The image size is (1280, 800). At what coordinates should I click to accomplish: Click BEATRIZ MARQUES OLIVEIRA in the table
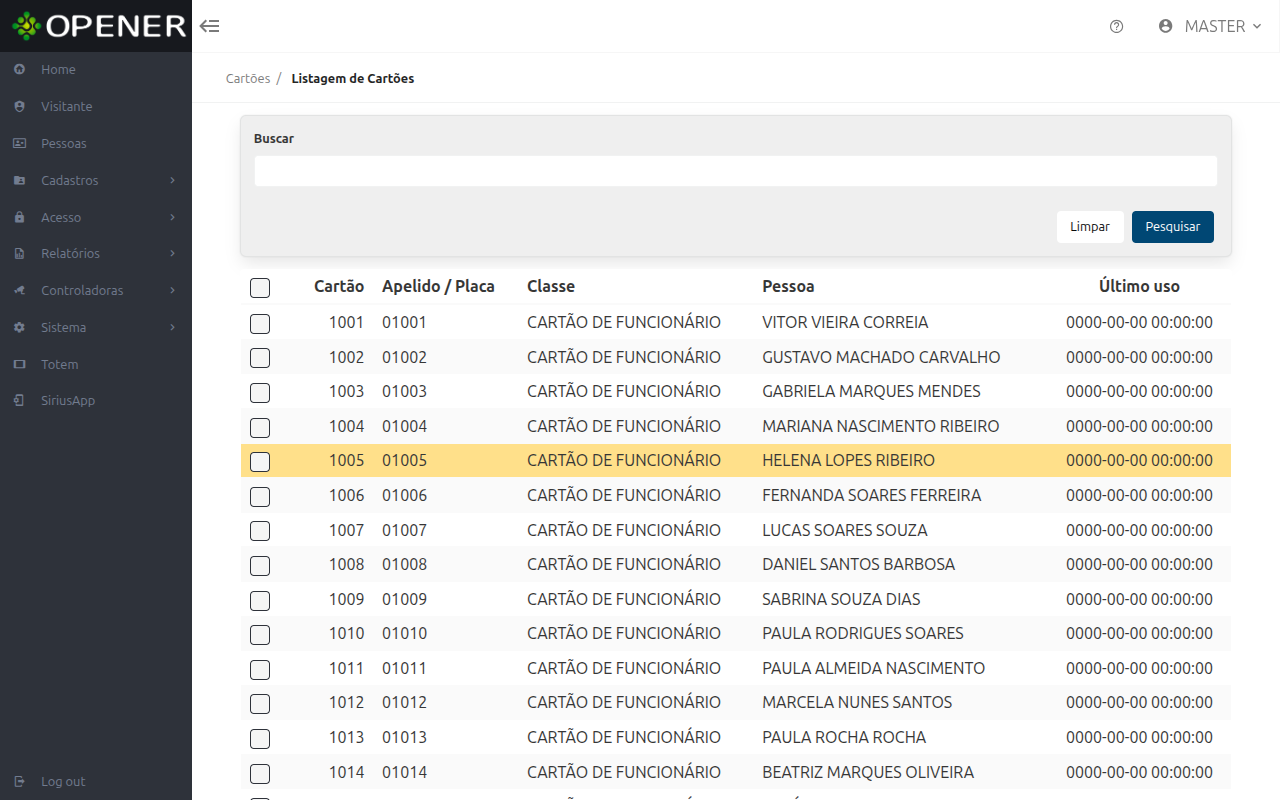tap(868, 772)
